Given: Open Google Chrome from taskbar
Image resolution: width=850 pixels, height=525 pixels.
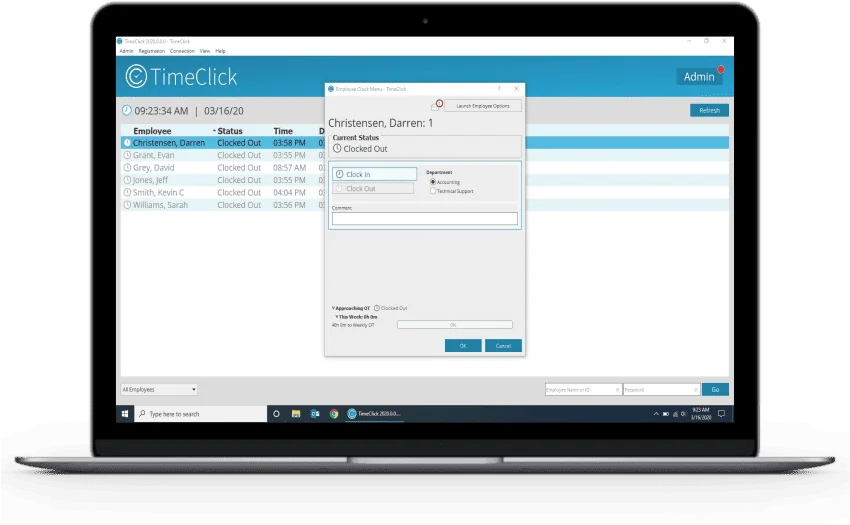Looking at the screenshot, I should [x=334, y=414].
